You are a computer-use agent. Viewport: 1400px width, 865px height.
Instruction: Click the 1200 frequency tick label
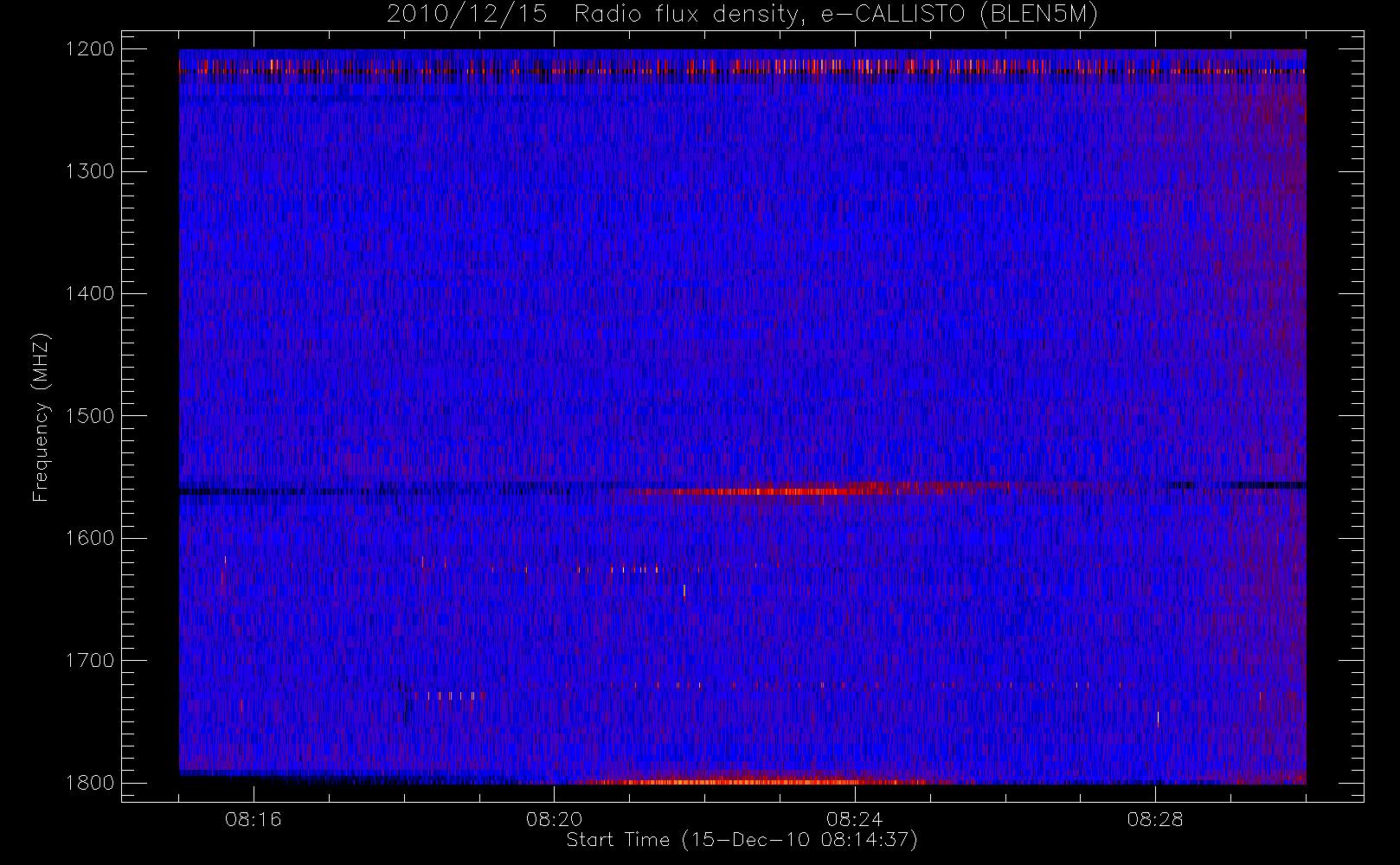91,49
